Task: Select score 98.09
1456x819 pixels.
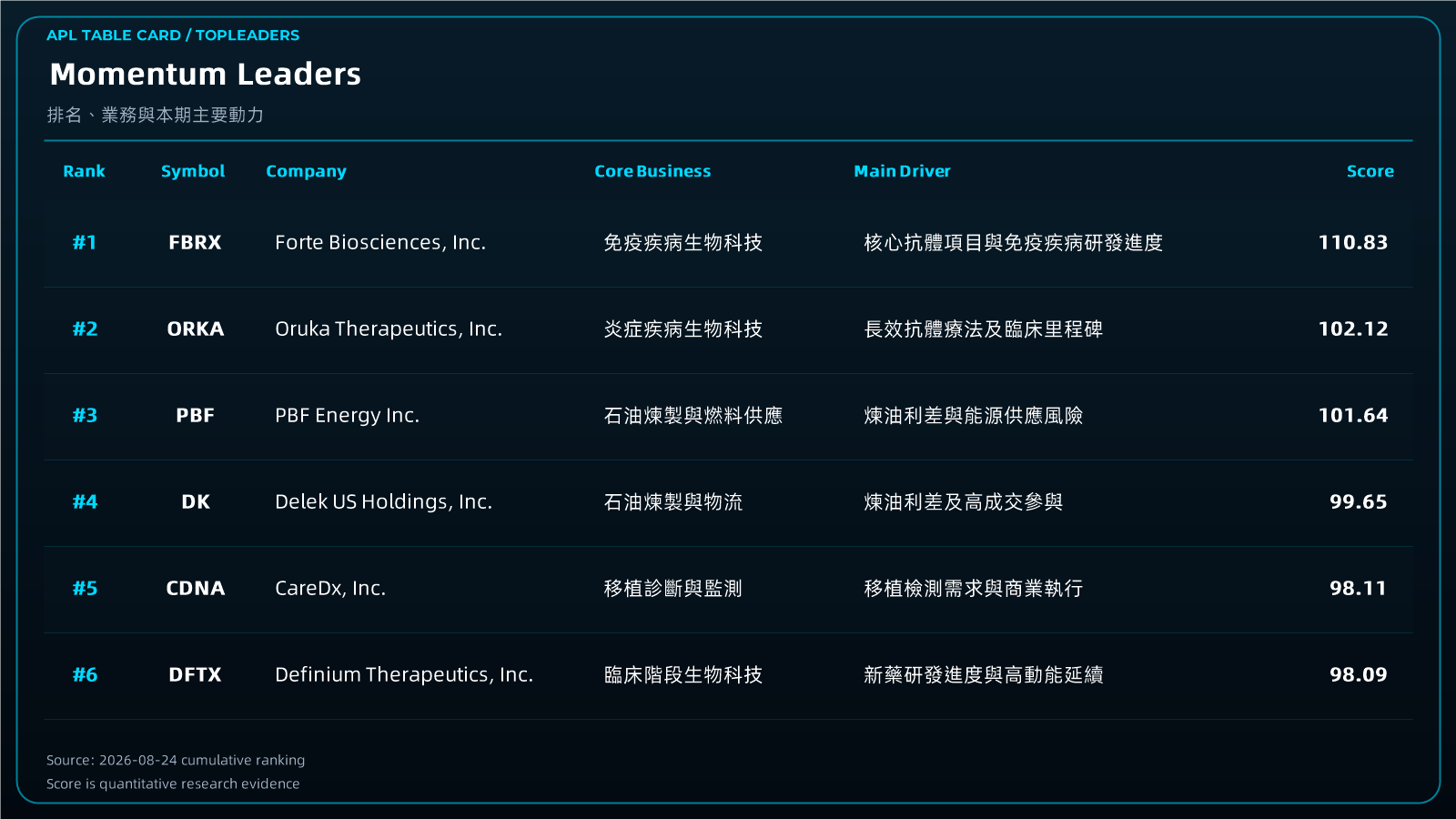Action: (1359, 674)
